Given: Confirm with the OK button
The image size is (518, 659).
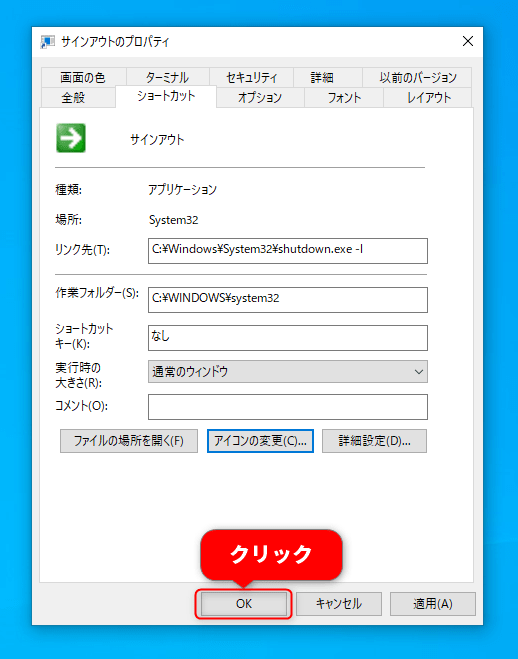Looking at the screenshot, I should point(244,604).
